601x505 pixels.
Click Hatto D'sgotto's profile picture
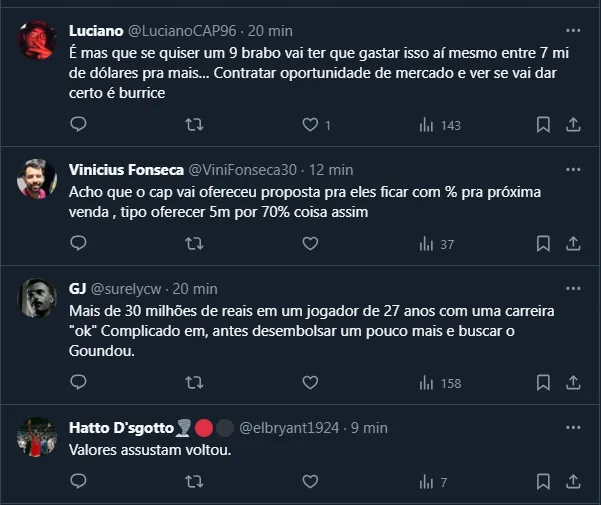tap(37, 436)
